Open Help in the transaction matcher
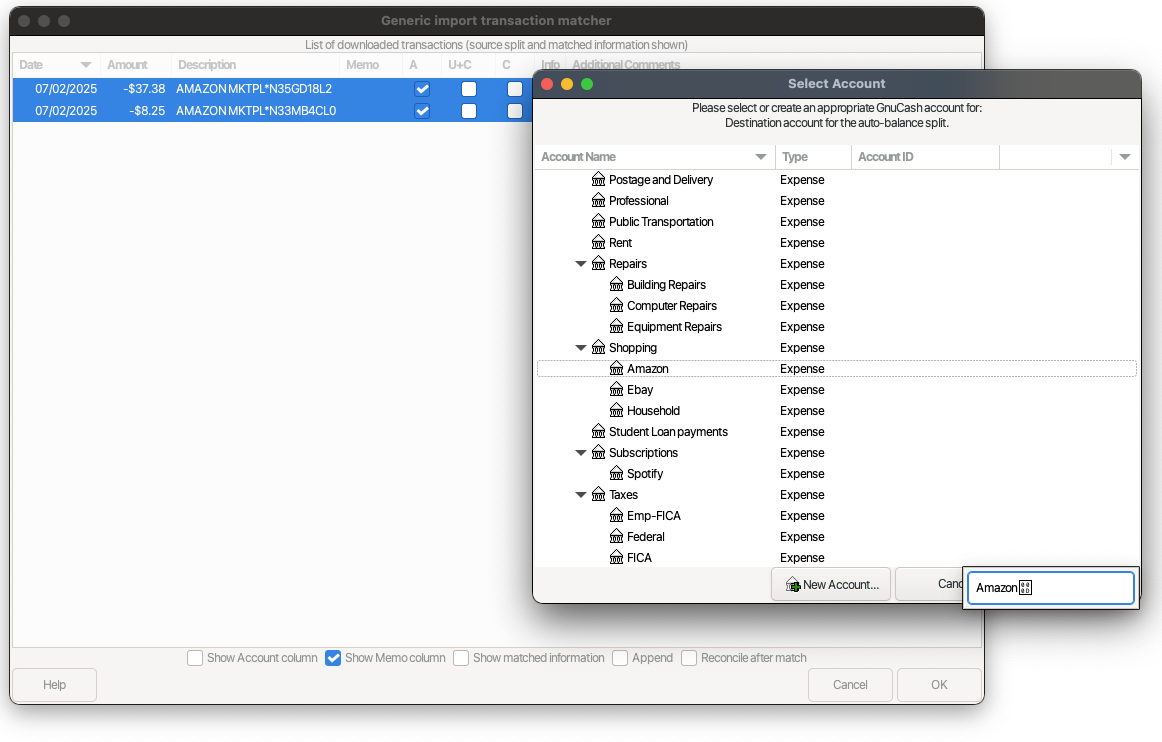This screenshot has height=742, width=1162. click(x=55, y=685)
